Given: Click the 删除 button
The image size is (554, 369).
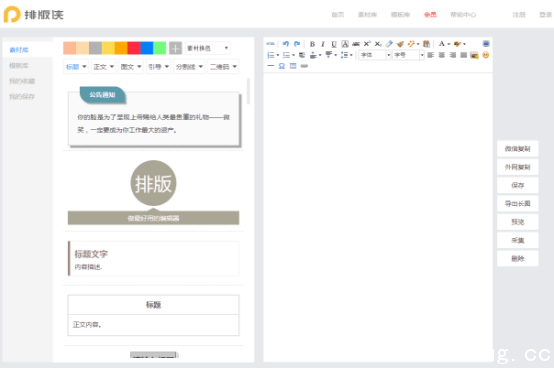Looking at the screenshot, I should (518, 259).
